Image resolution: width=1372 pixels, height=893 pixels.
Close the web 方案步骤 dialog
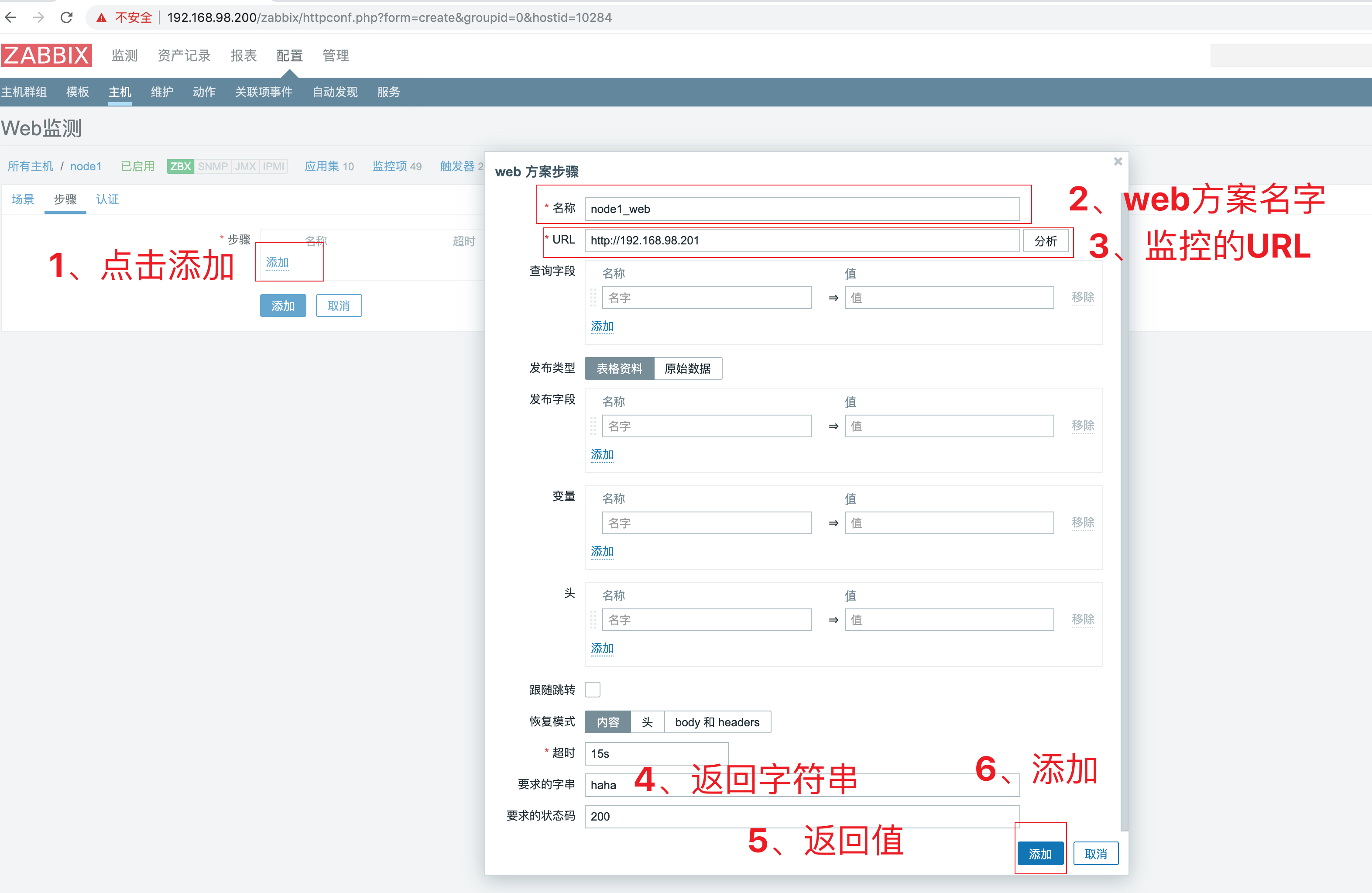pos(1118,161)
